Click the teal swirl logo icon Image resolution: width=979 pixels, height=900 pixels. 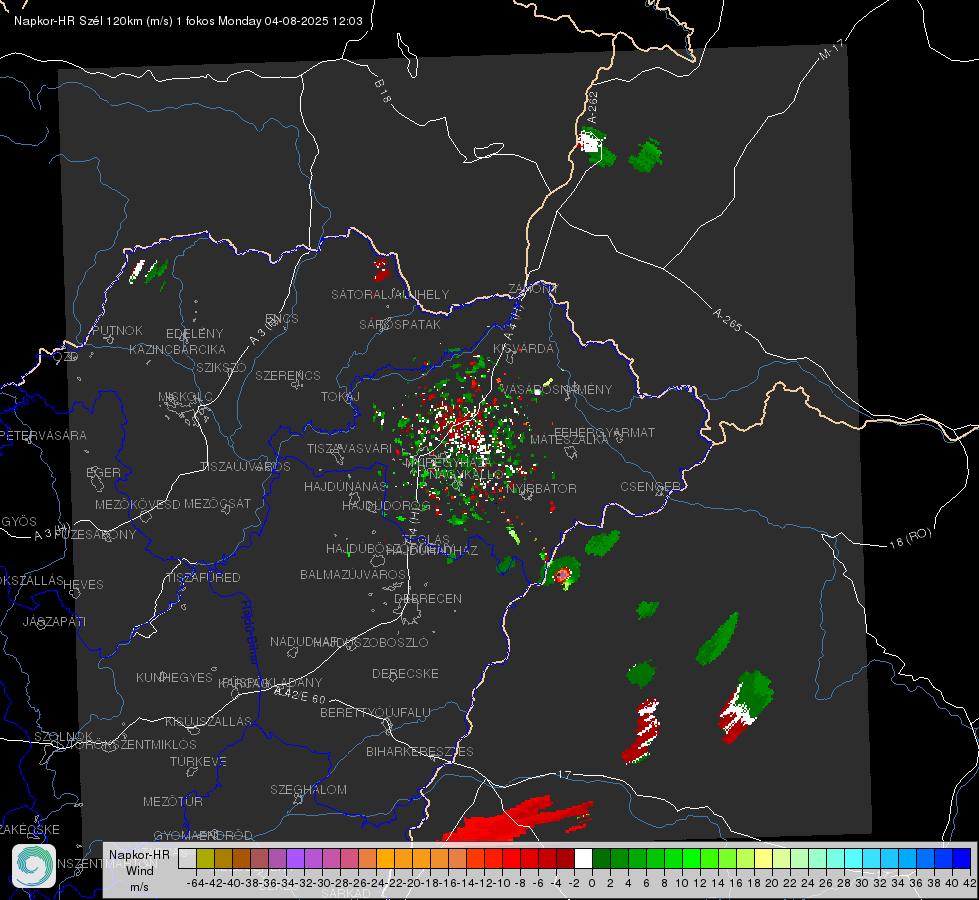tap(34, 866)
